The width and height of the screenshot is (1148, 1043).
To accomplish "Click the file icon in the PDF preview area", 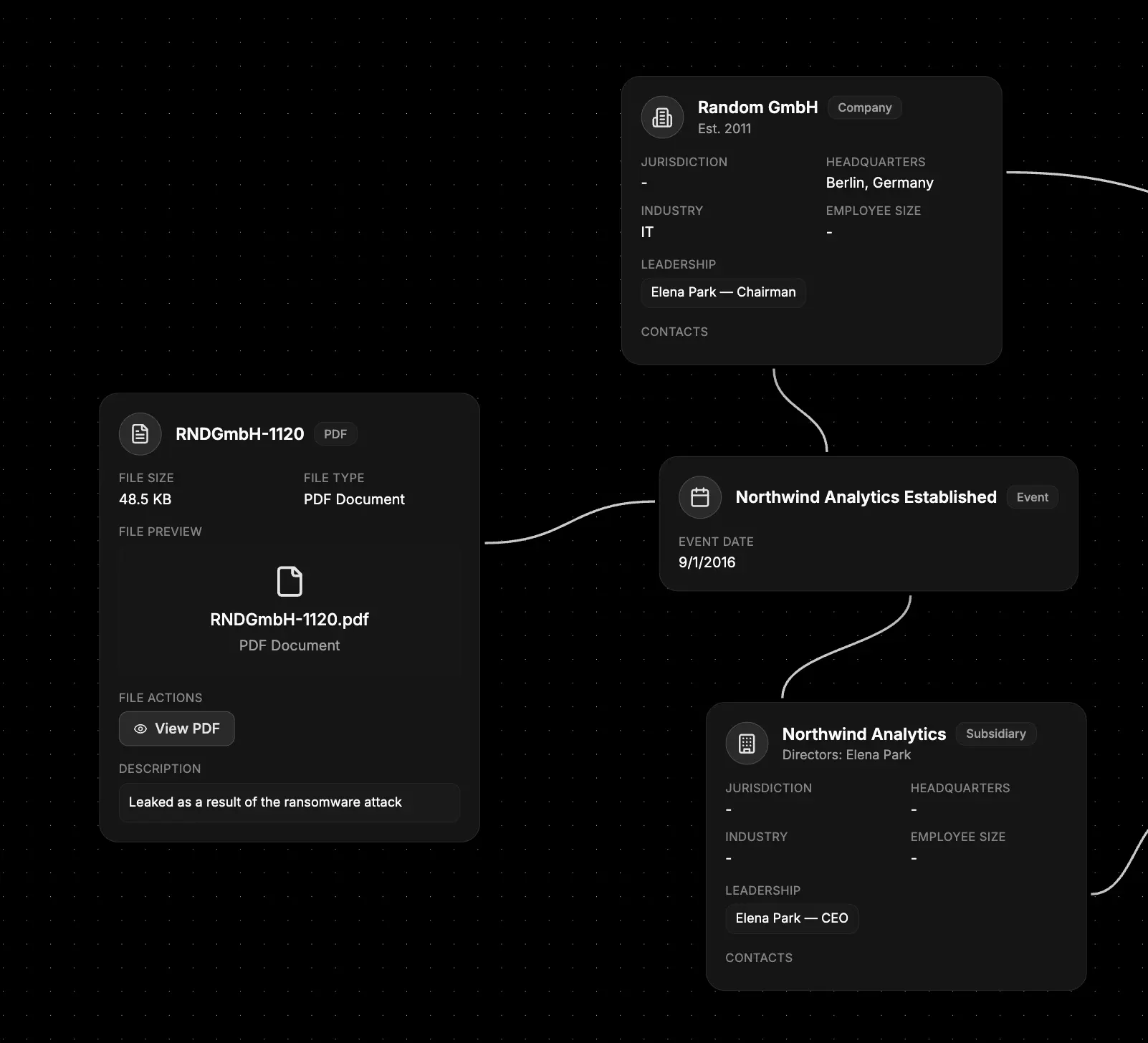I will 289,582.
